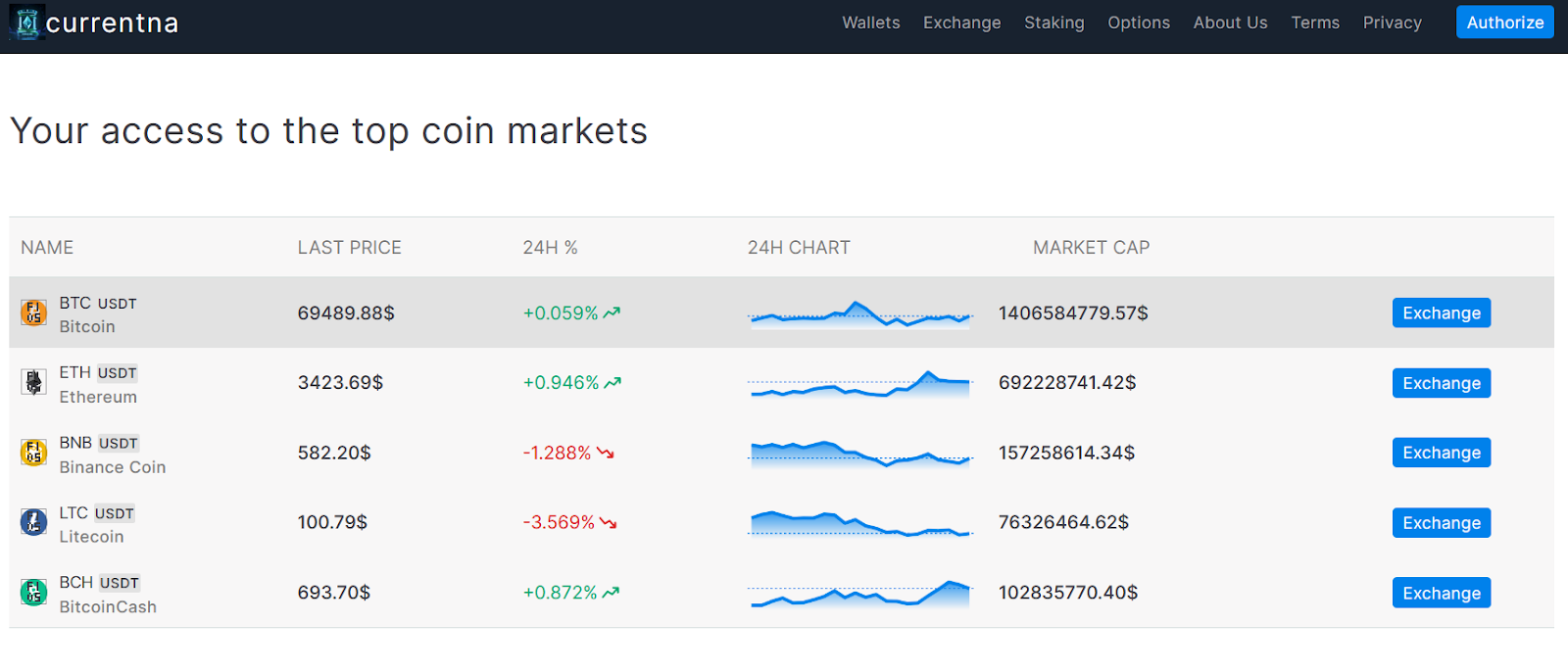Click the +0.872% change value
The height and width of the screenshot is (672, 1568).
tap(560, 593)
